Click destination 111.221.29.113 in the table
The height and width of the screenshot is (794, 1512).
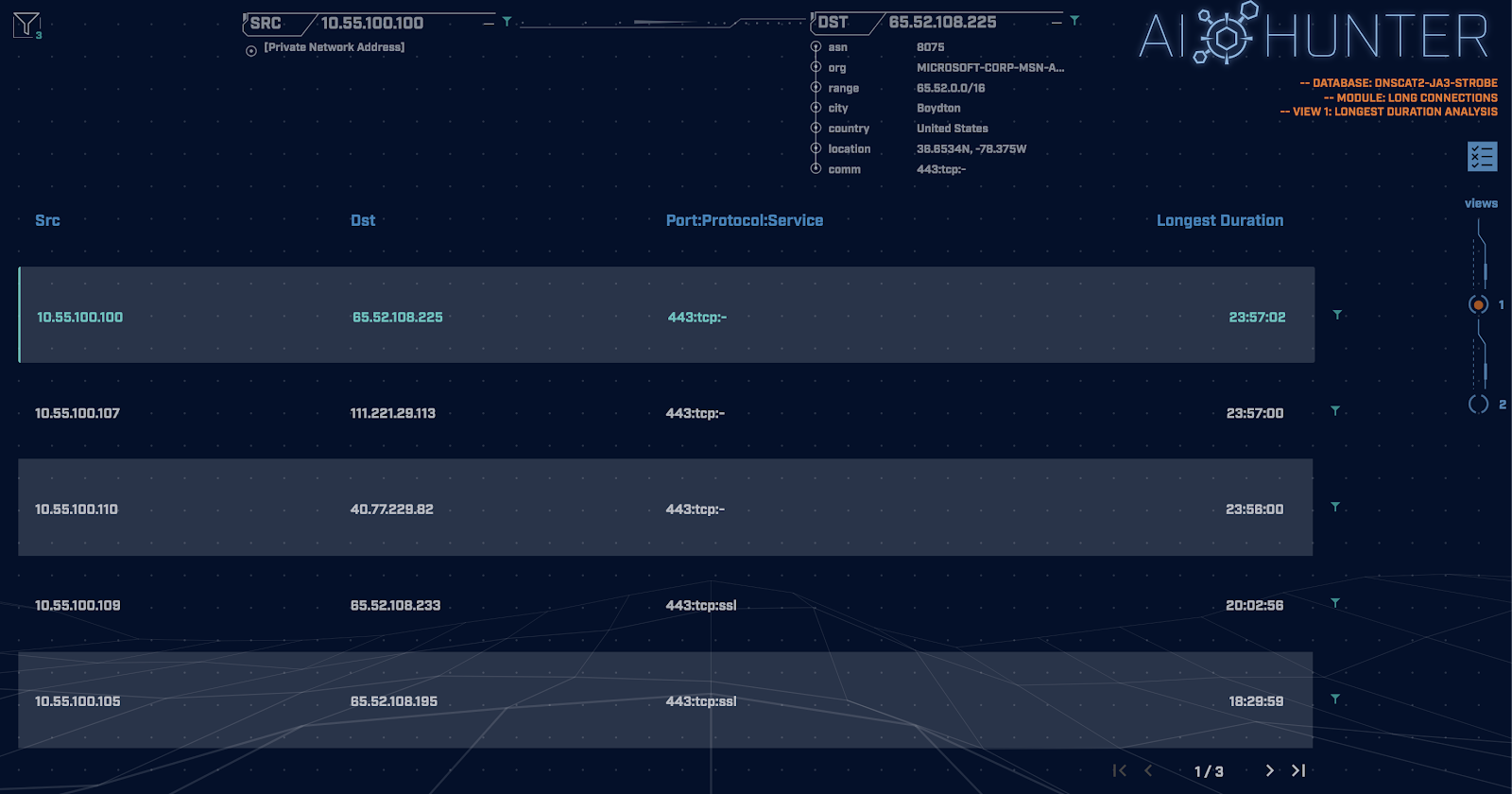pyautogui.click(x=393, y=413)
